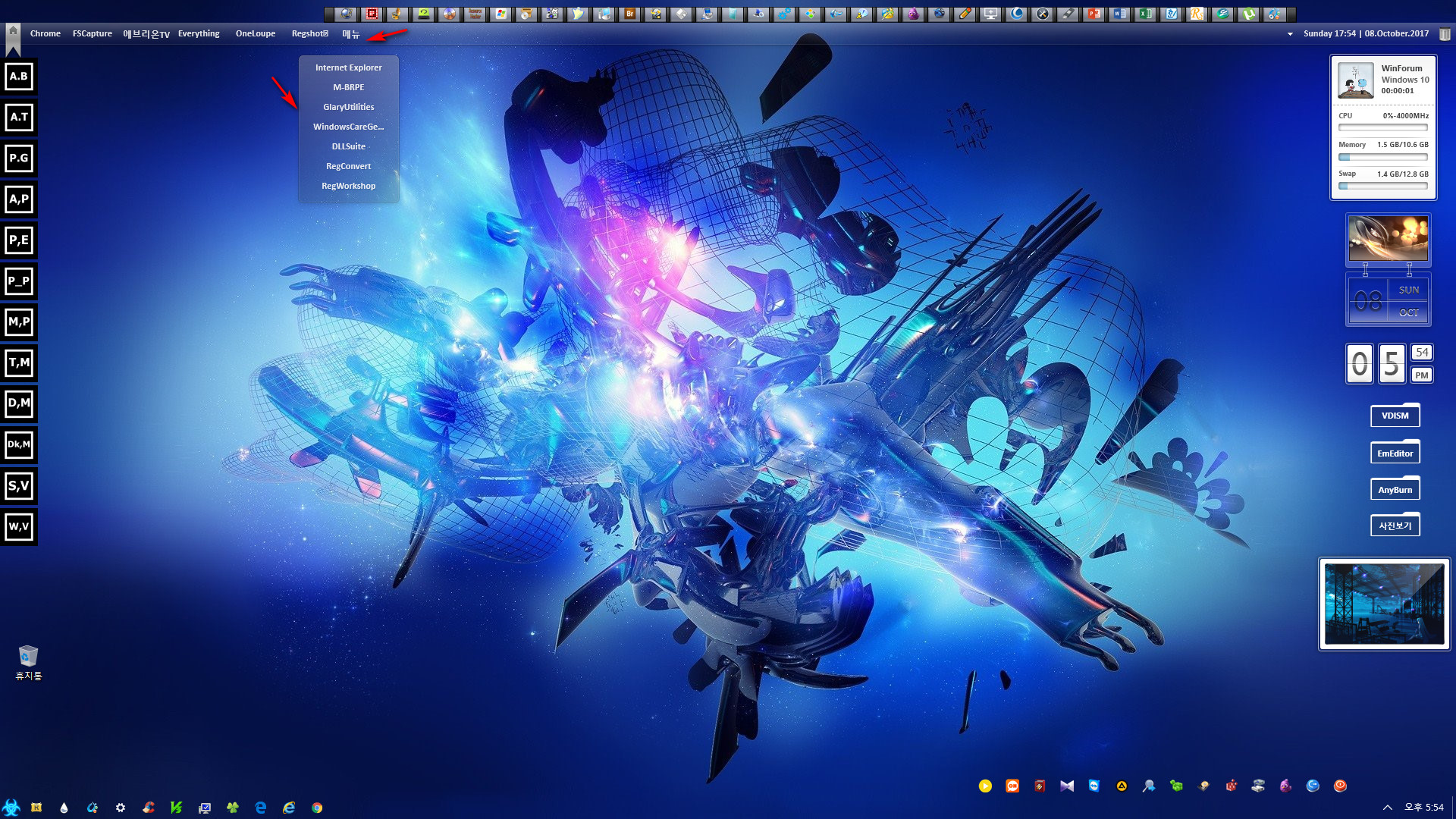Launch Chrome from the taskbar
This screenshot has height=819, width=1456.
point(317,808)
